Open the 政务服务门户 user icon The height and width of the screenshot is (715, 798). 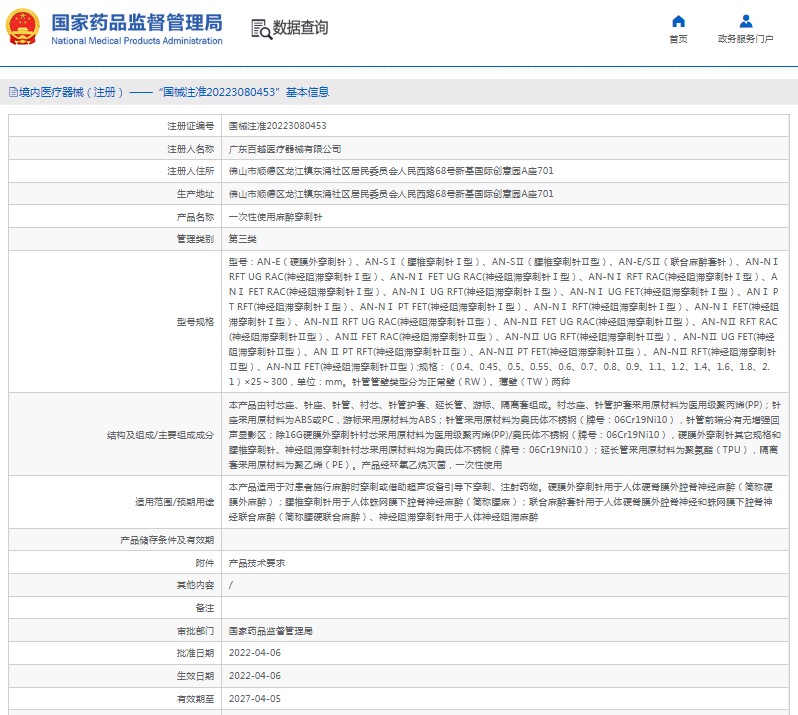(x=746, y=21)
